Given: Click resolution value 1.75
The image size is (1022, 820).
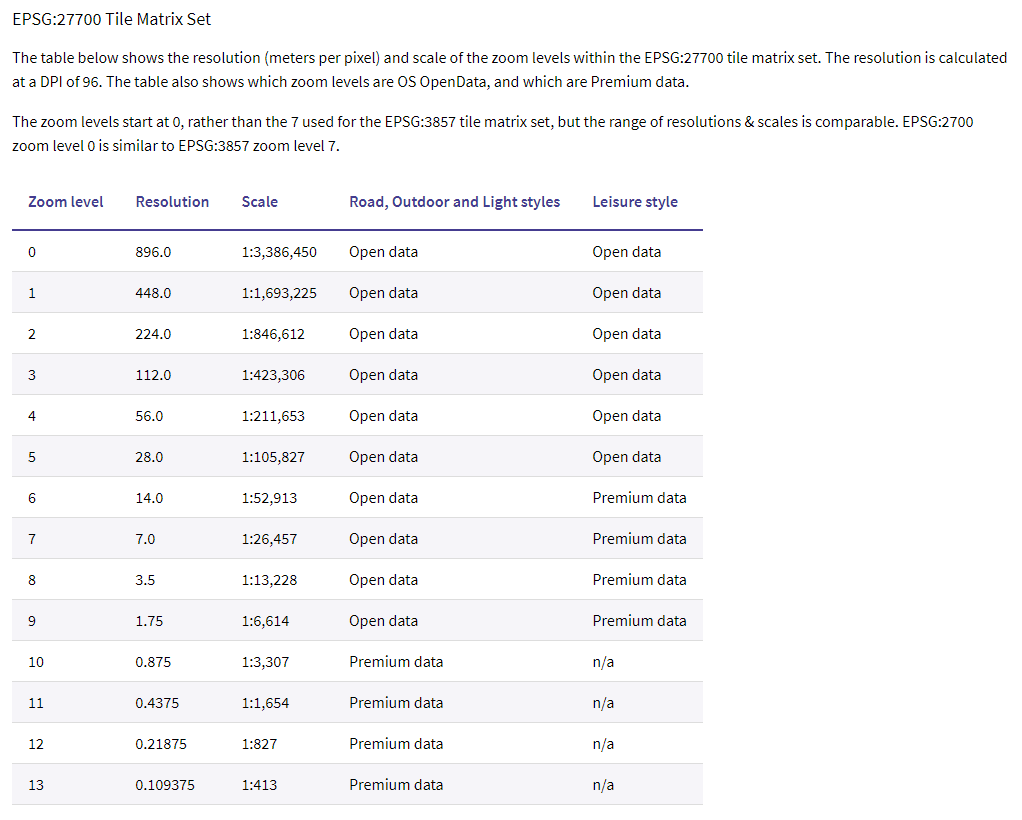Looking at the screenshot, I should (x=149, y=622).
